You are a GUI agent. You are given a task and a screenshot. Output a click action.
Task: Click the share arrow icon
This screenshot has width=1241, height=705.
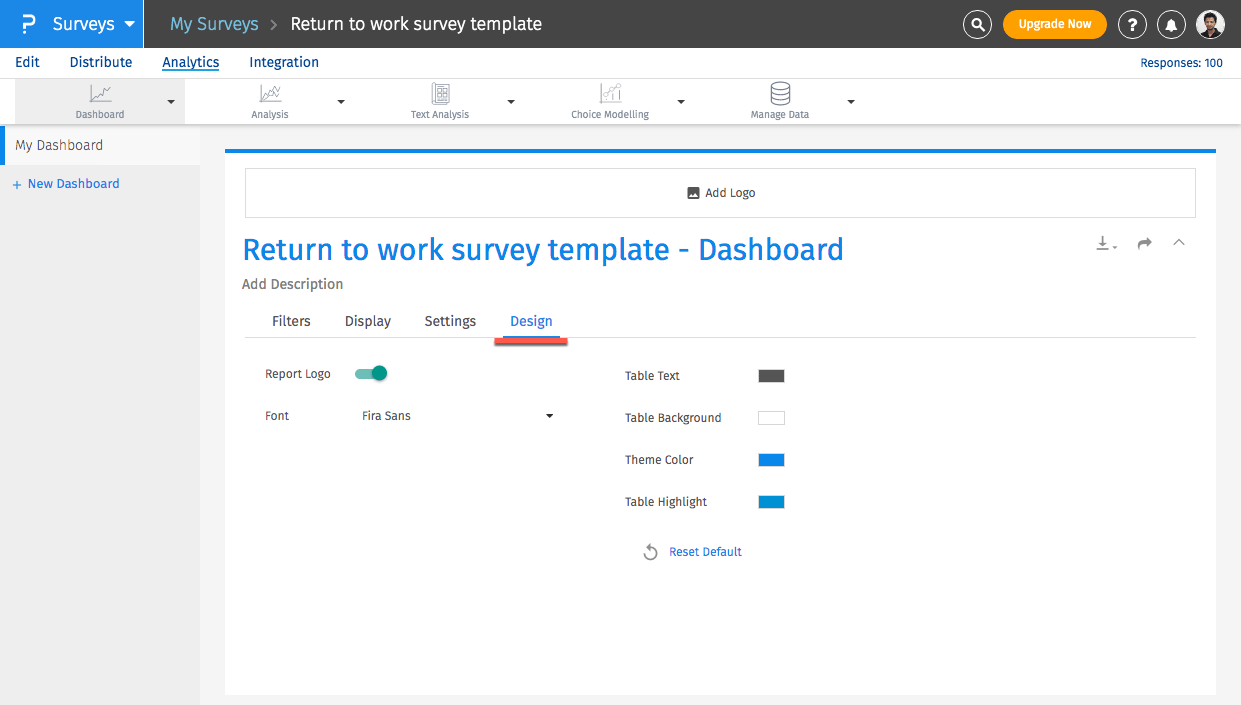coord(1145,243)
